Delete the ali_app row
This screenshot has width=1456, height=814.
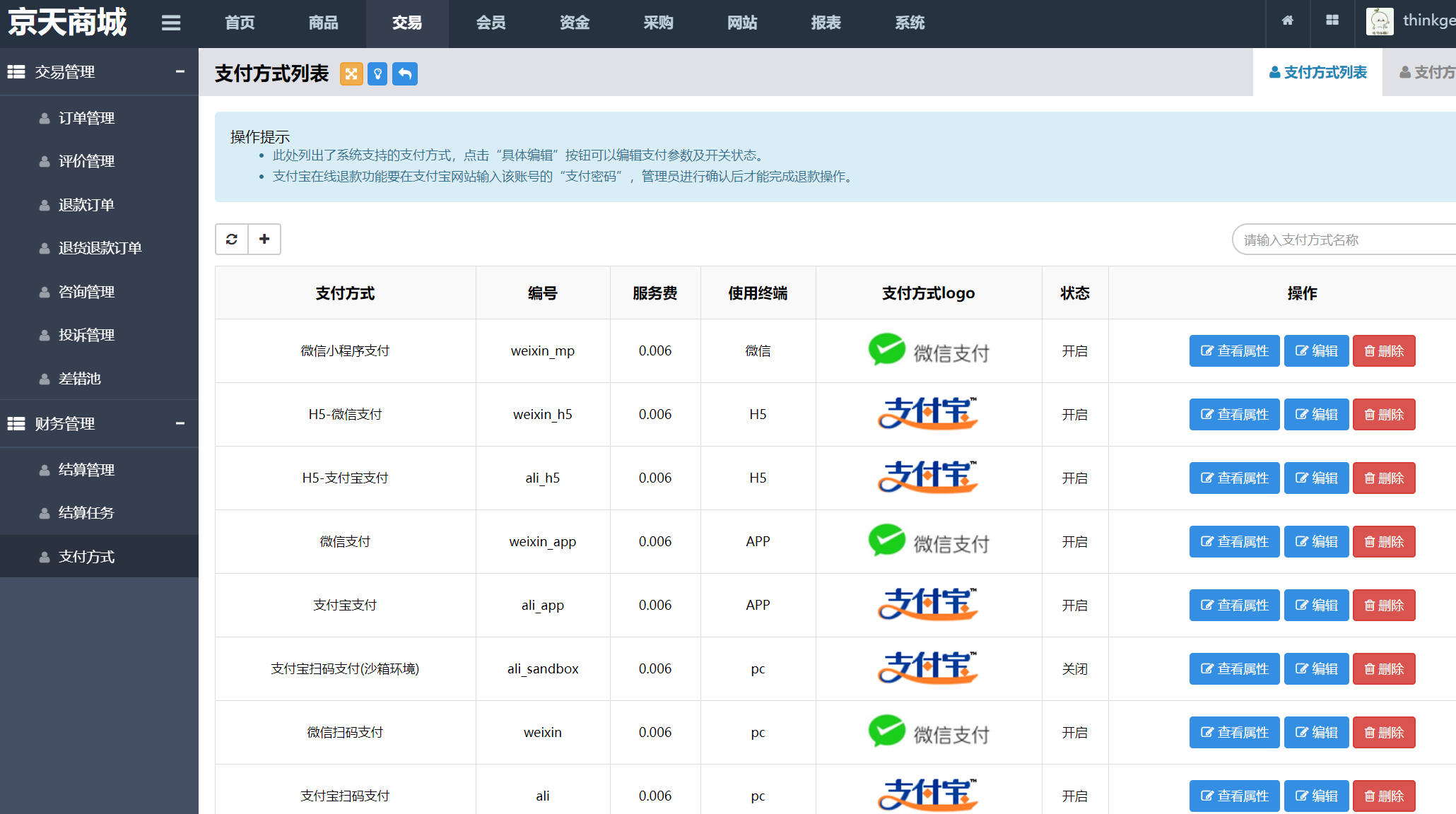(x=1384, y=606)
